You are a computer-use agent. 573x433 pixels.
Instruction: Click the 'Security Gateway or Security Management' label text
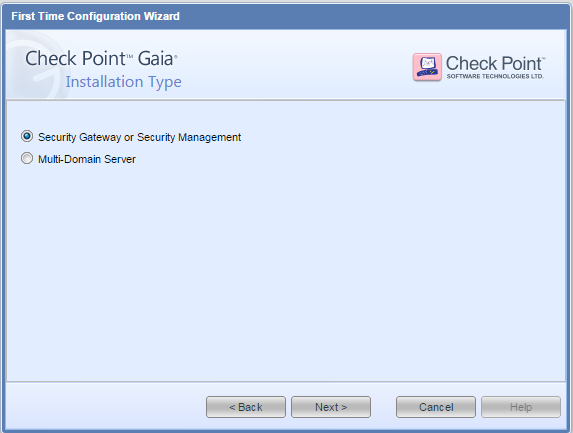[139, 137]
